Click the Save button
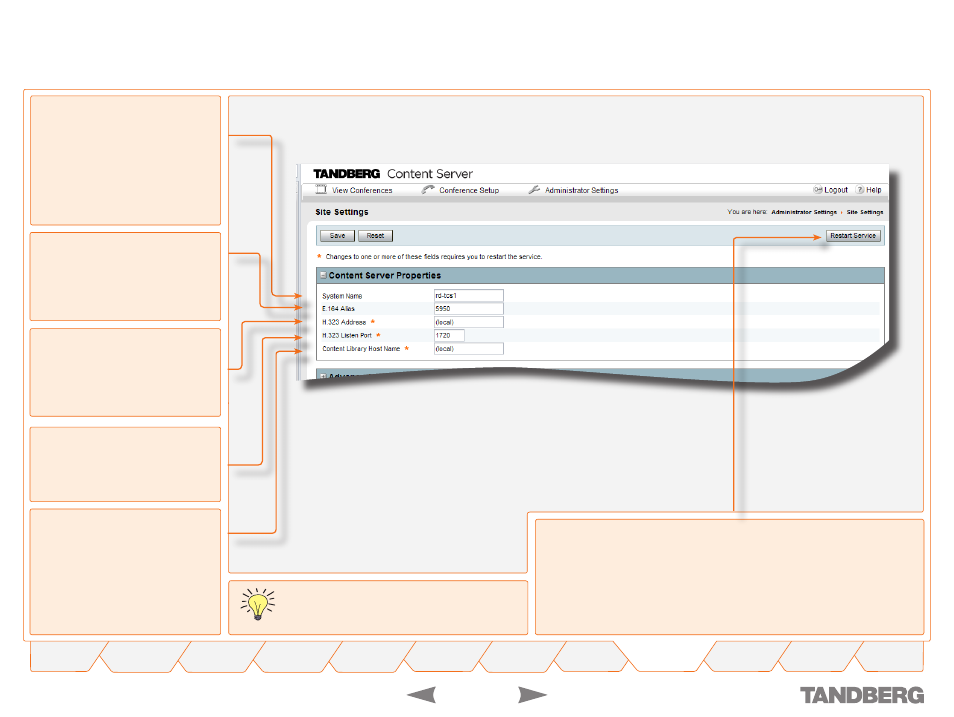Screen dimensions: 954x717 pyautogui.click(x=338, y=236)
